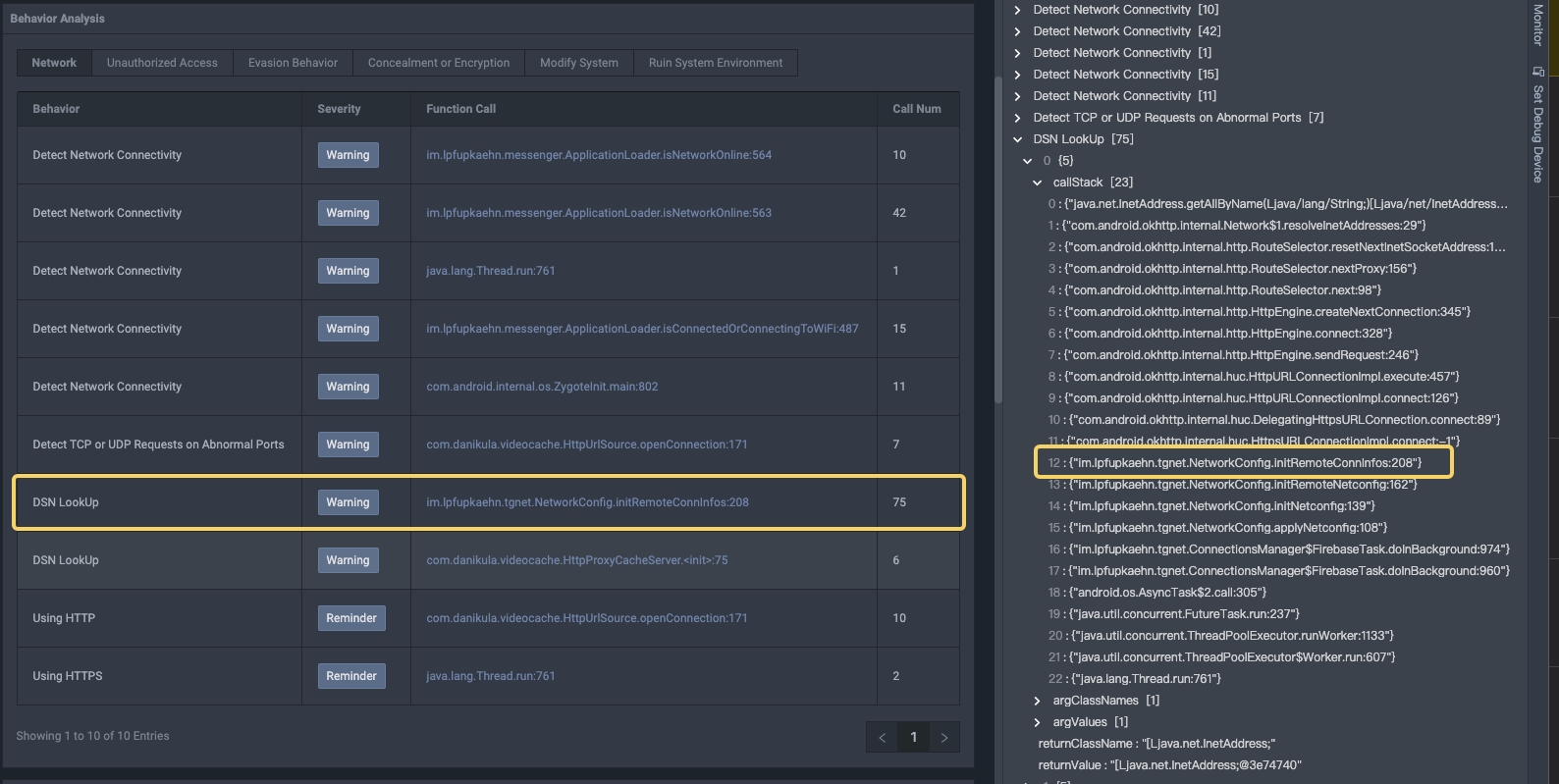1559x784 pixels.
Task: Select the Evasion Behavior tab
Action: point(293,63)
